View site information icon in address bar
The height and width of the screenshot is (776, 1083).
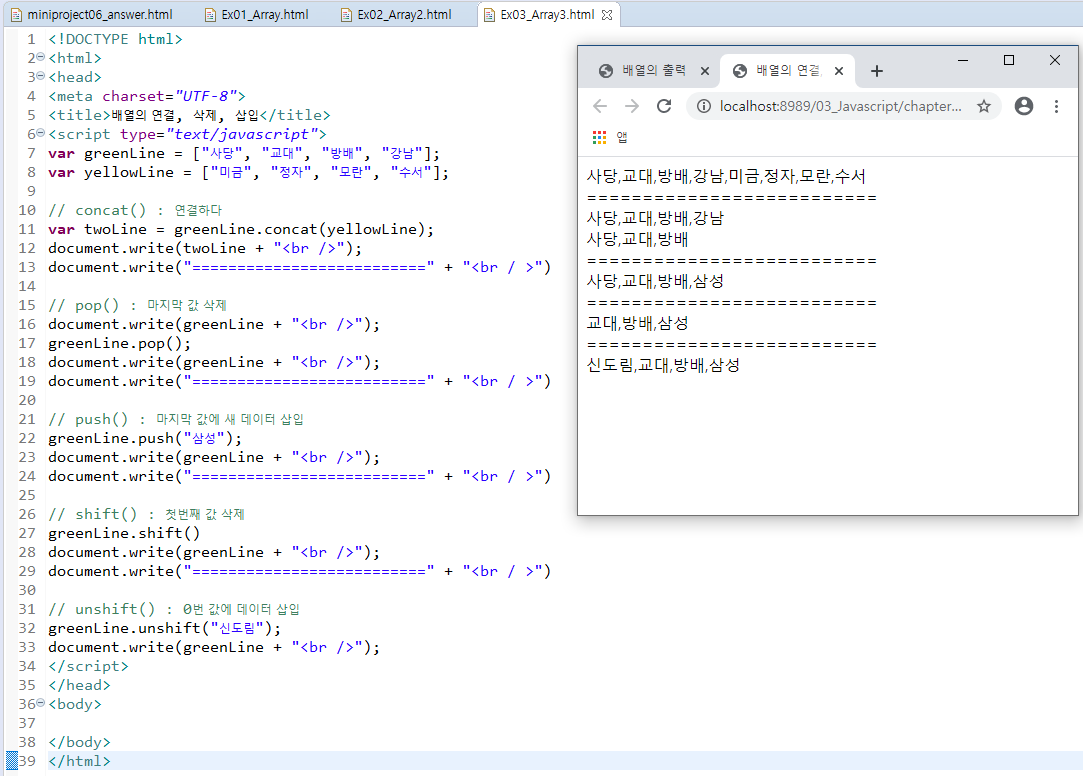[703, 106]
